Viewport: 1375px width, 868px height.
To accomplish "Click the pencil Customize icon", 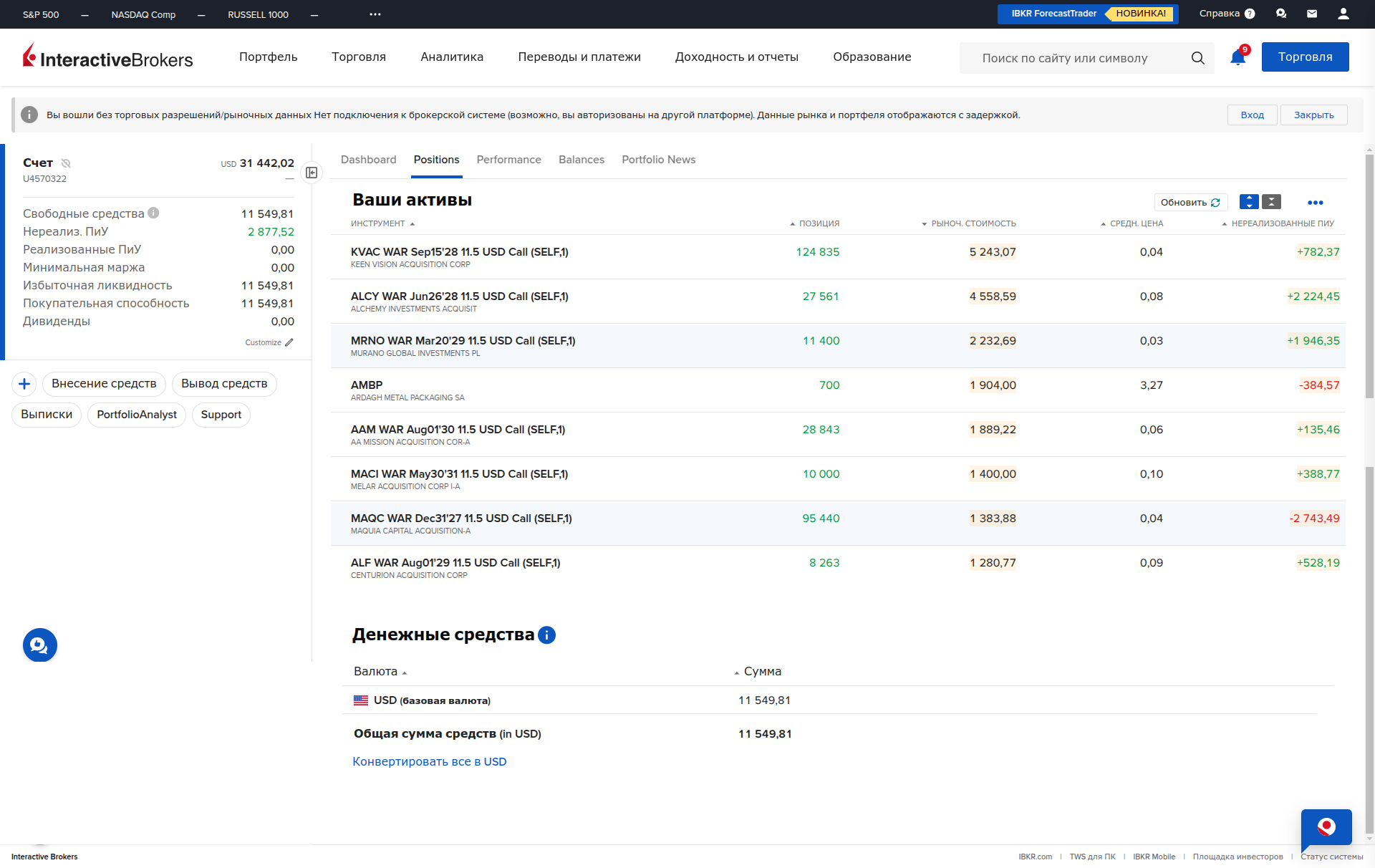I will coord(289,342).
